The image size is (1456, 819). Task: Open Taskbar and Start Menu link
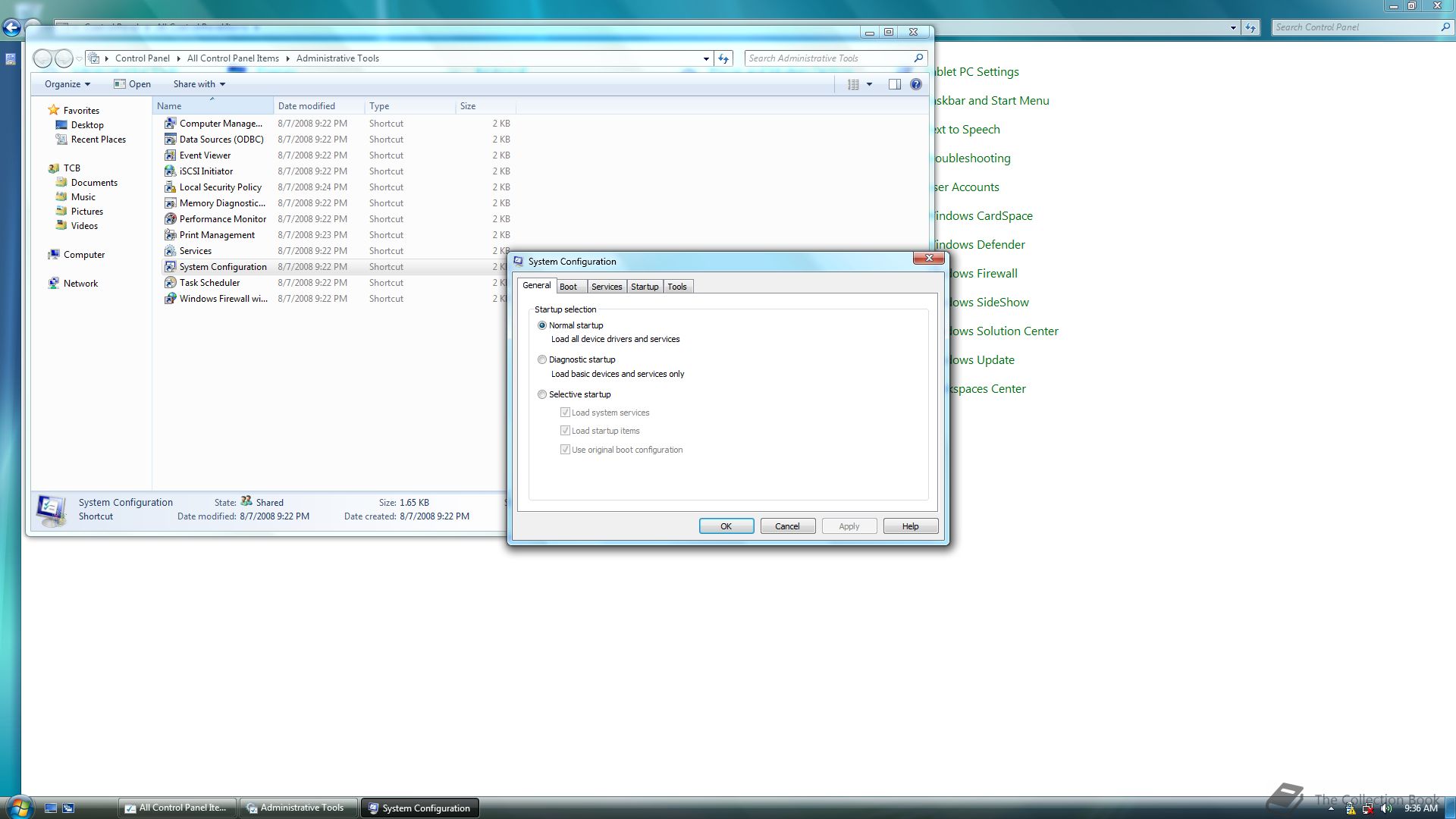coord(992,101)
